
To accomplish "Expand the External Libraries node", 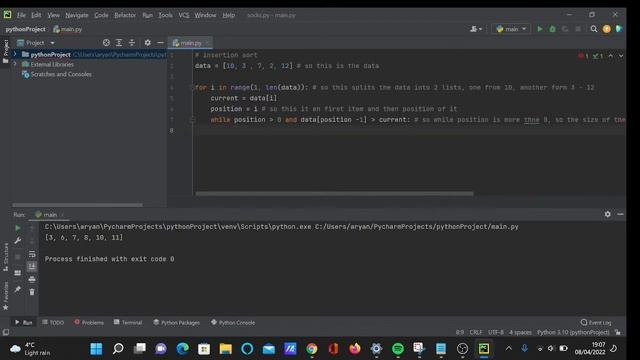I will (15, 64).
